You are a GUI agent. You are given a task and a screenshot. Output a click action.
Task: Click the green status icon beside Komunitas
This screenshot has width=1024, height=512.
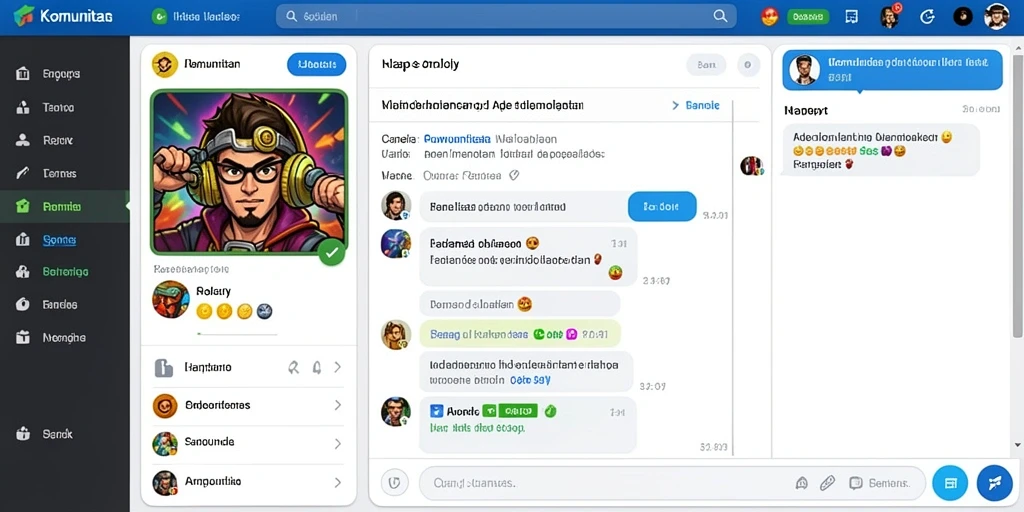pos(159,17)
